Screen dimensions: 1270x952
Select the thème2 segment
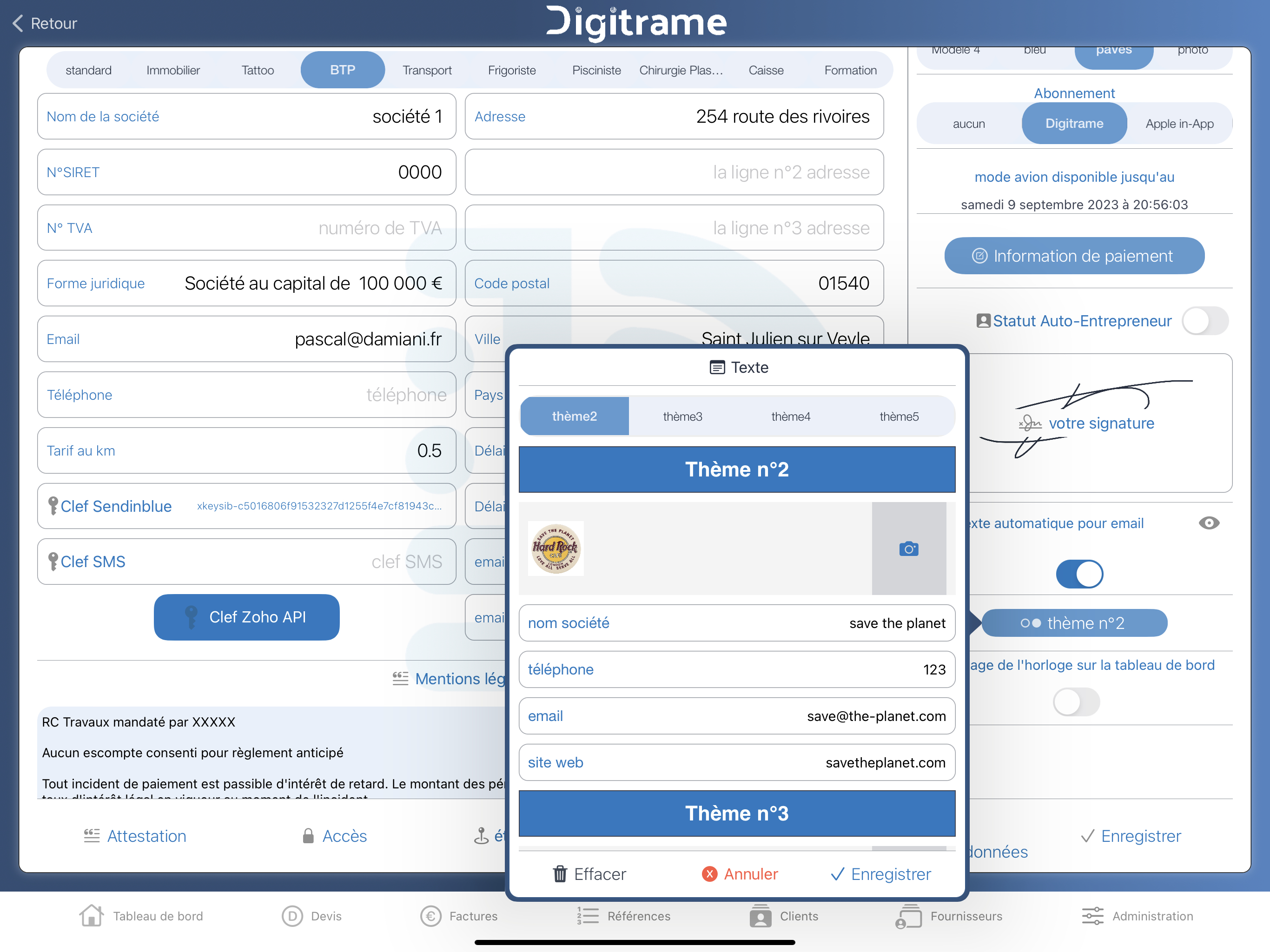coord(574,416)
